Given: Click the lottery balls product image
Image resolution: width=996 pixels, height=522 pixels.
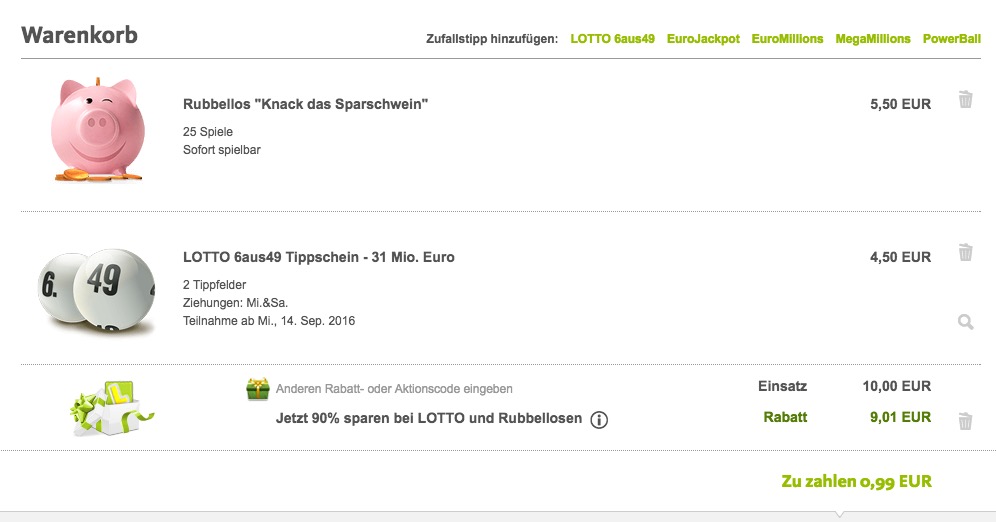Looking at the screenshot, I should 97,286.
